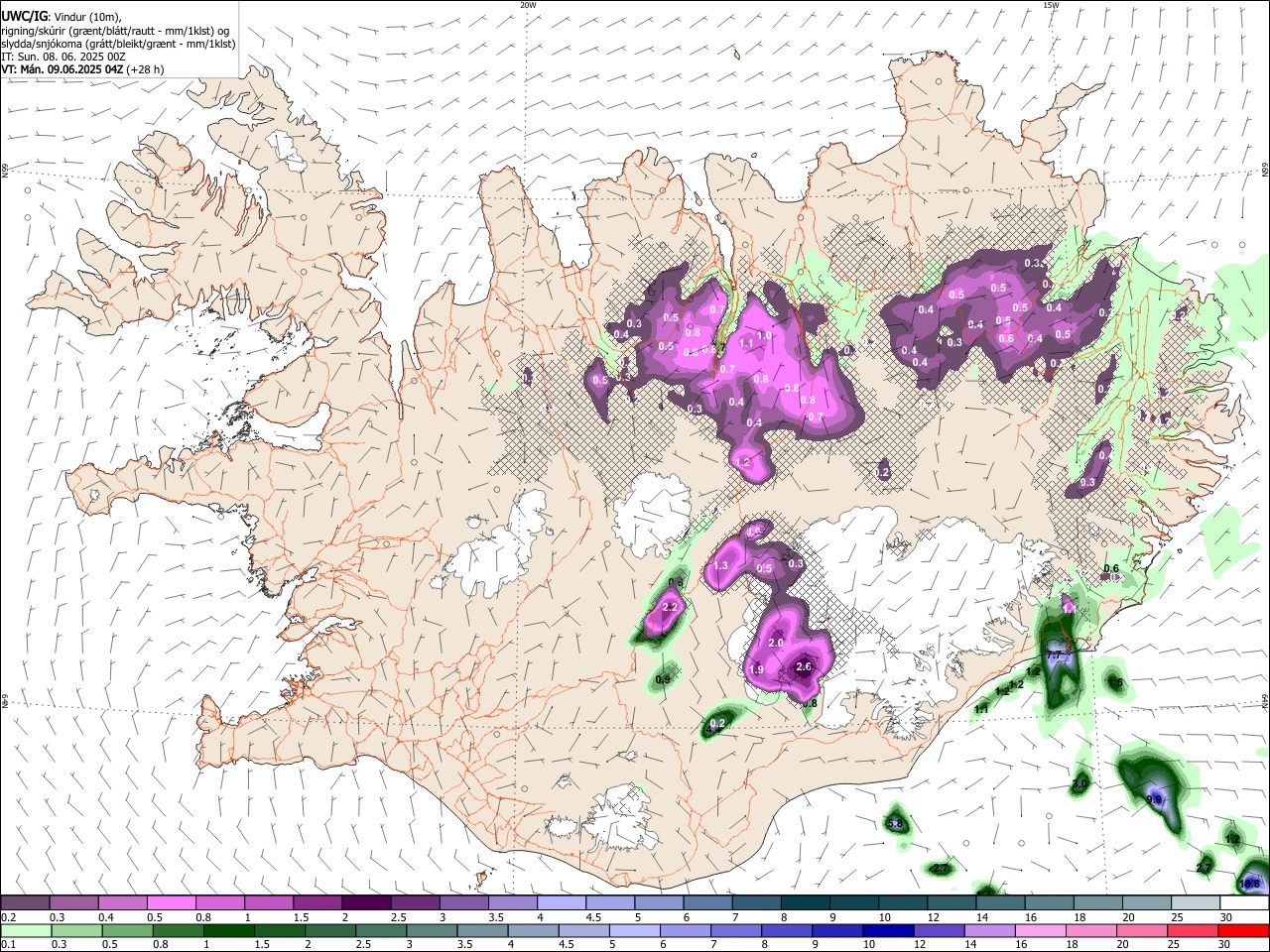This screenshot has width=1270, height=952.
Task: Click the '2.6' snowfall value on the map
Action: coord(804,666)
